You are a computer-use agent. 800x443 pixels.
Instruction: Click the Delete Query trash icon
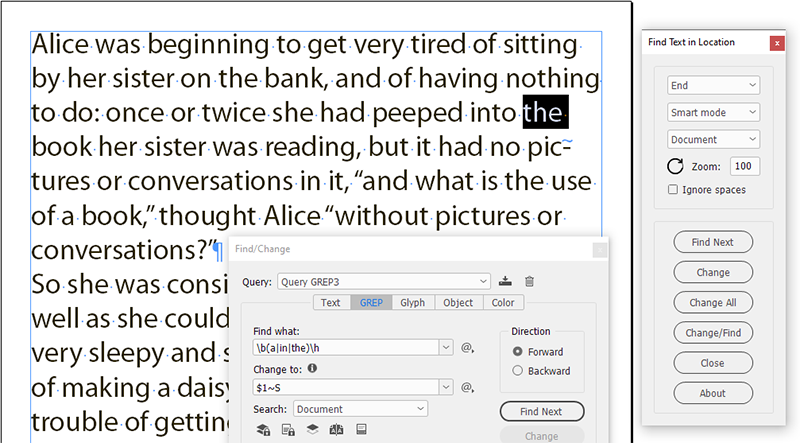coord(529,281)
